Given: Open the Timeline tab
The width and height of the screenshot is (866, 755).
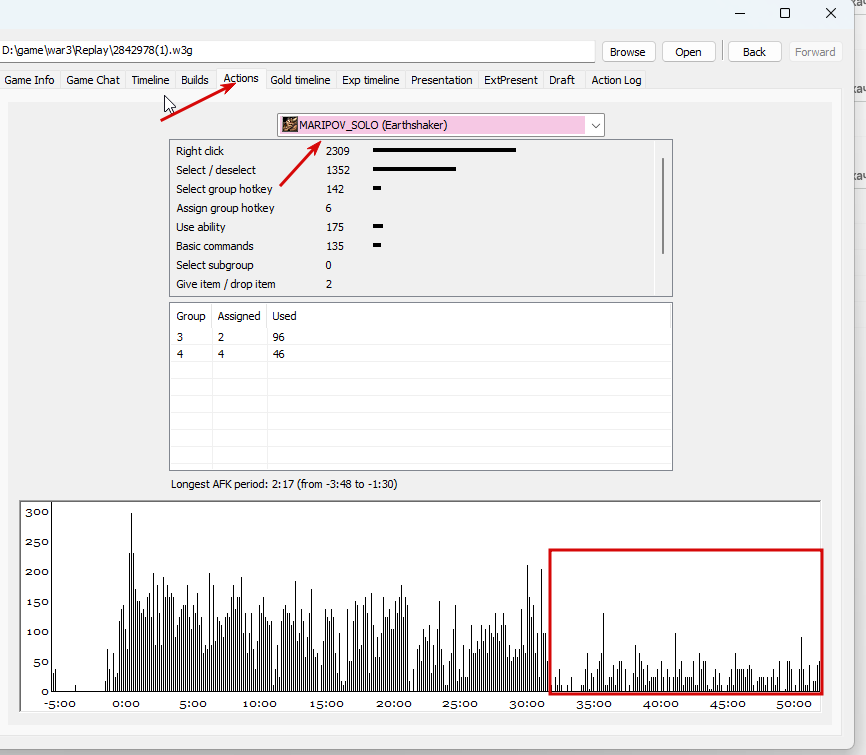Looking at the screenshot, I should [150, 80].
